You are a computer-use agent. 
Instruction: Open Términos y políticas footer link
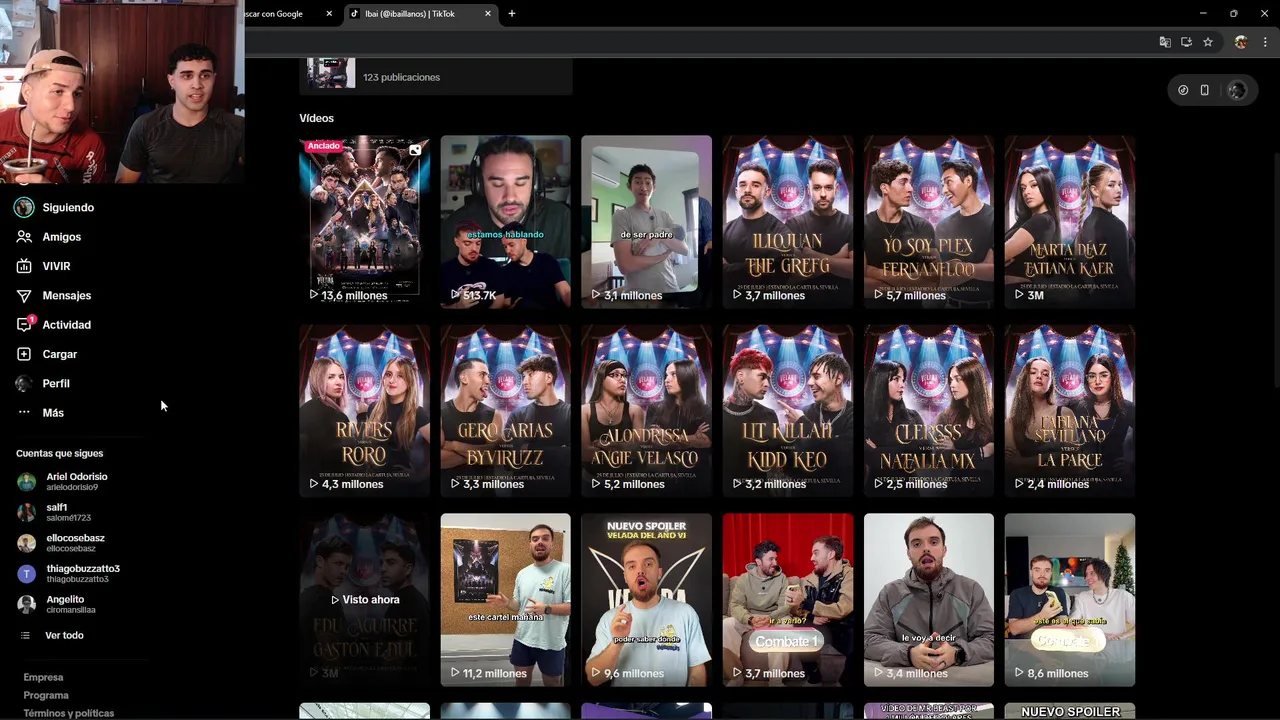click(x=69, y=714)
